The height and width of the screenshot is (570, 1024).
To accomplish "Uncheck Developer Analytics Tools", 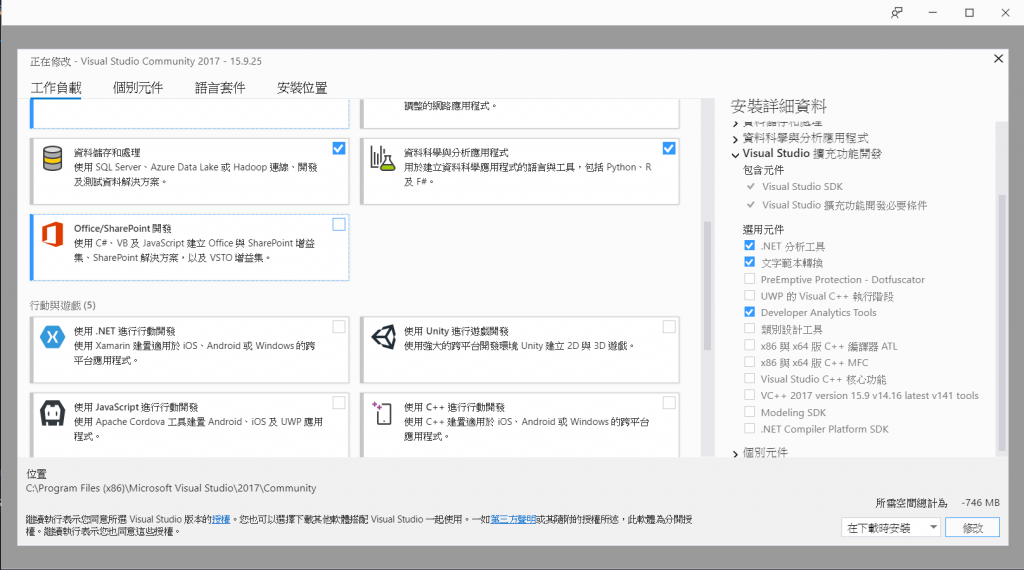I will [749, 312].
